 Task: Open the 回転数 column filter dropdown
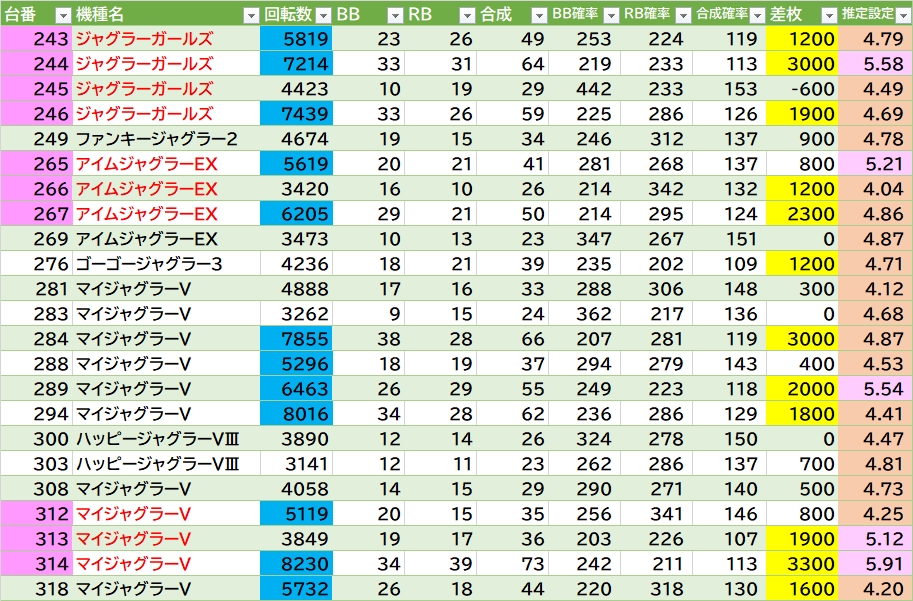pos(323,15)
